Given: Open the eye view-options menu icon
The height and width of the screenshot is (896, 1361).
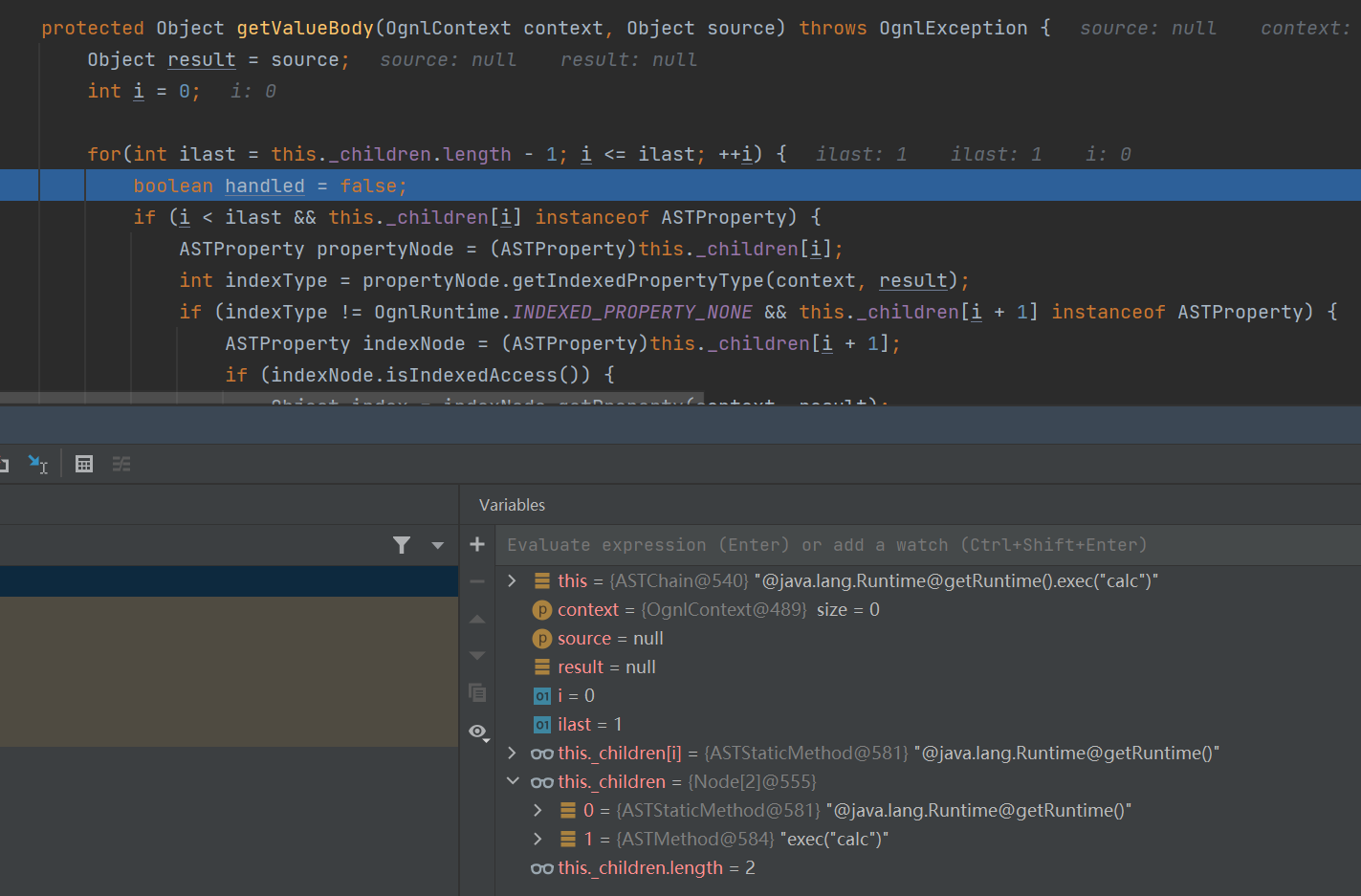Looking at the screenshot, I should 478,732.
